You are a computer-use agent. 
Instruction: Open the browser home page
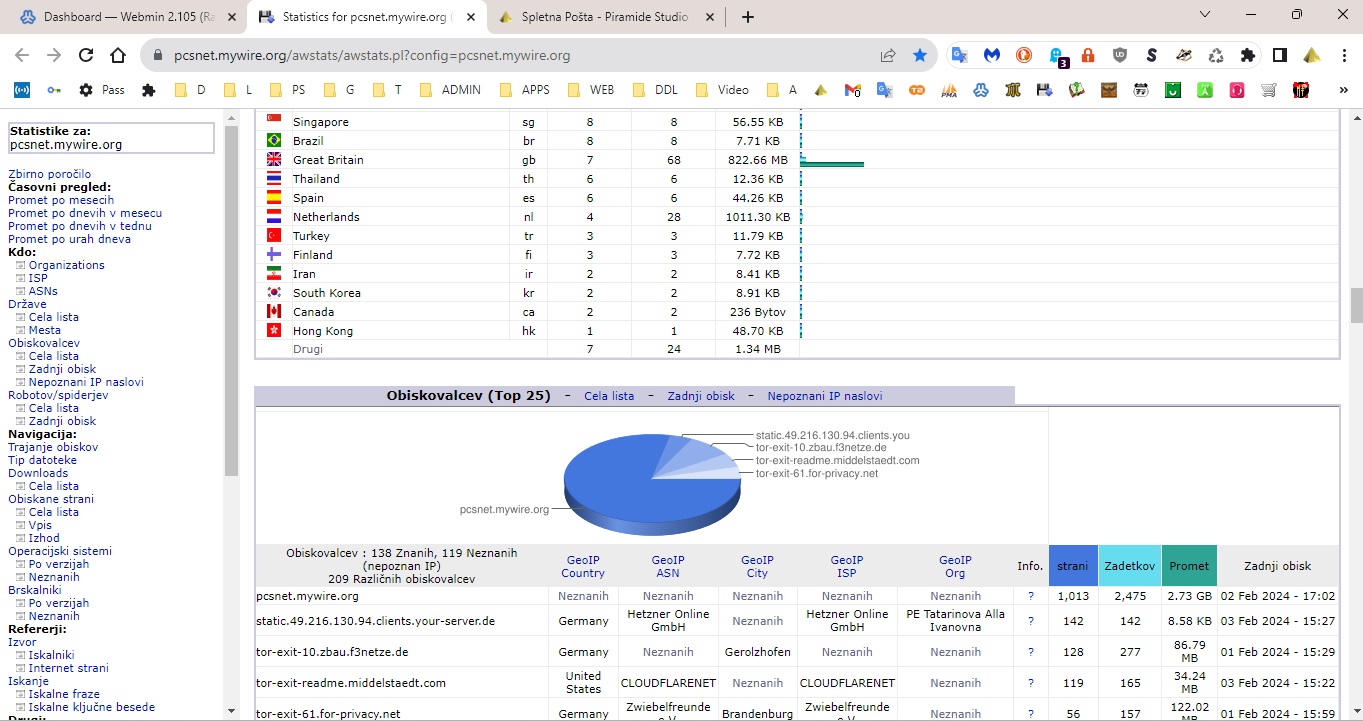[118, 56]
